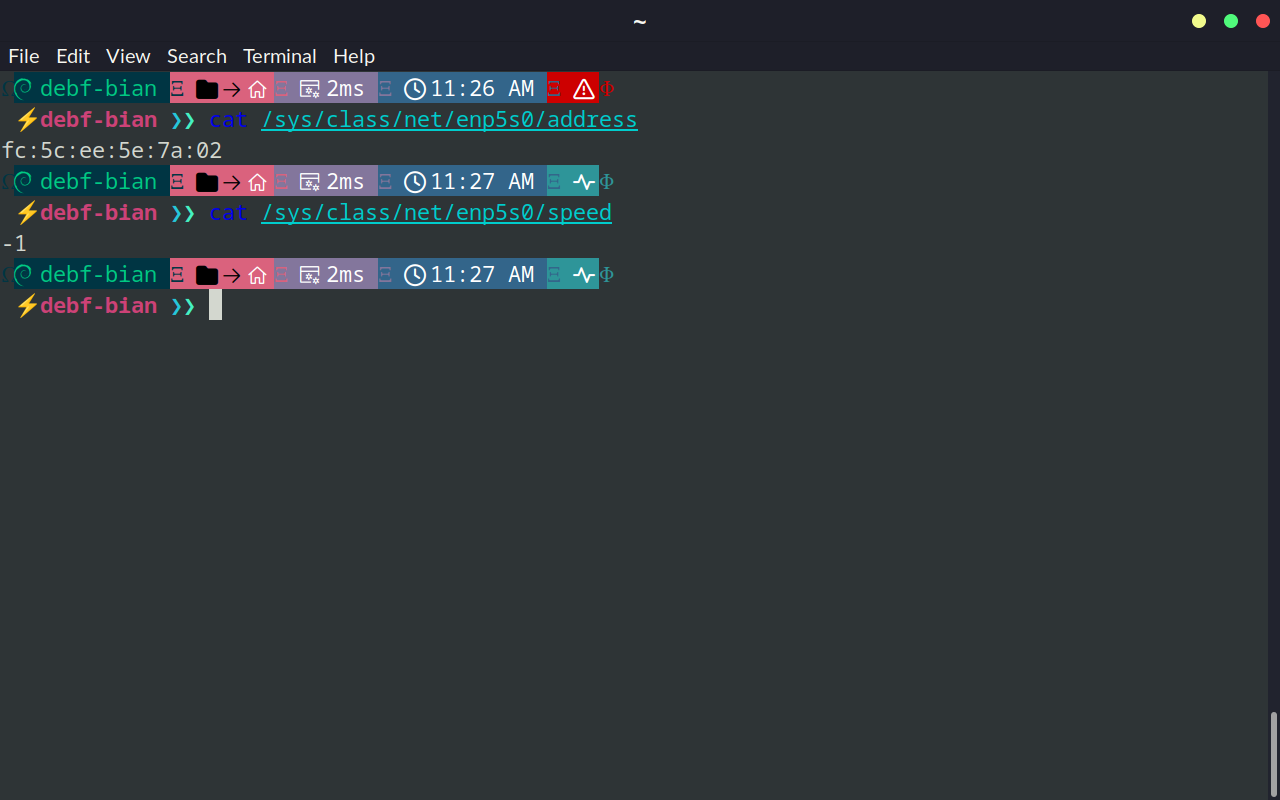This screenshot has width=1280, height=800.
Task: Click the block cursor at the empty prompt
Action: [215, 305]
